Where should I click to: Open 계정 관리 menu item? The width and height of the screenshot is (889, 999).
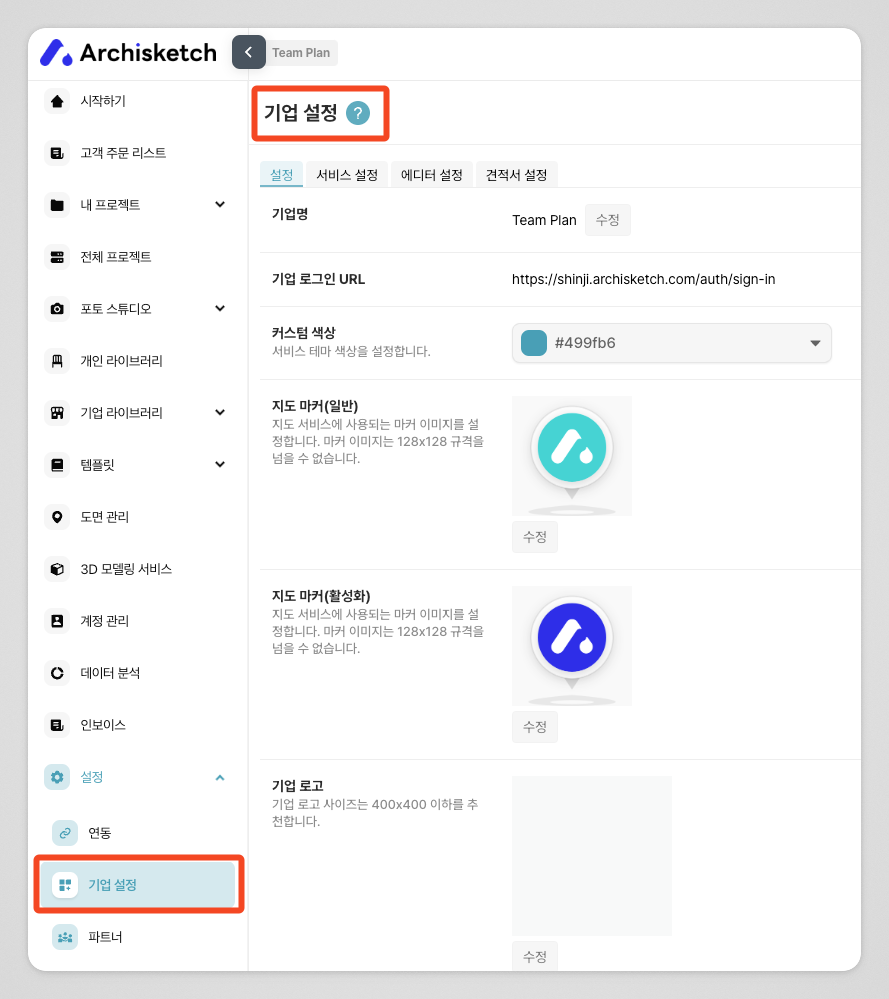pos(105,621)
